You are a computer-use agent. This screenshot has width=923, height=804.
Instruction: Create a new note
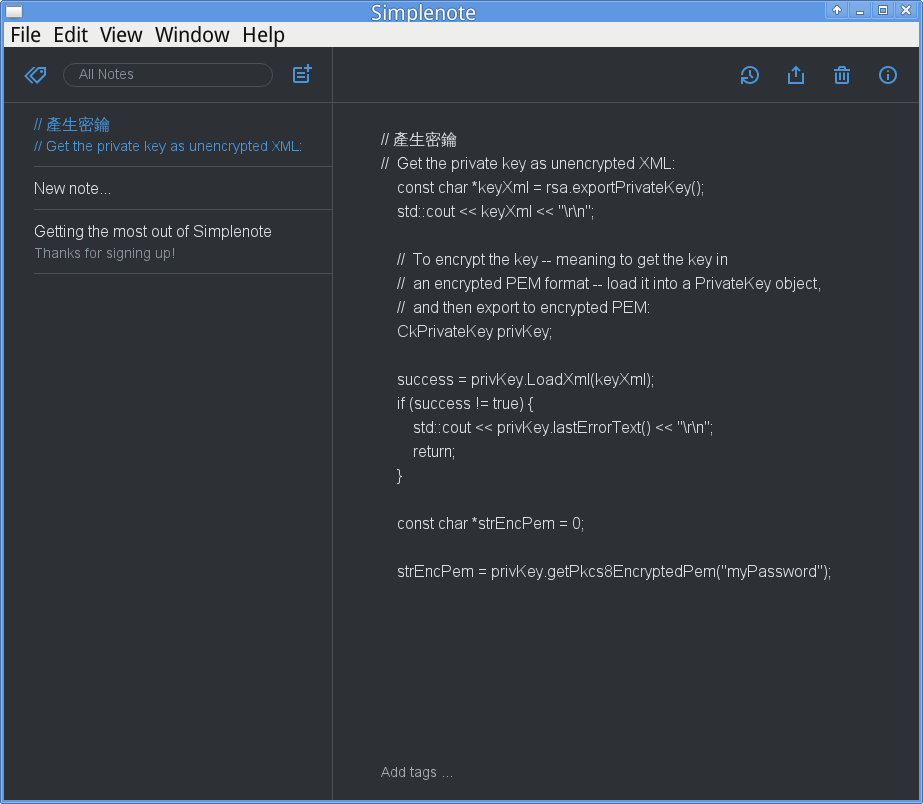coord(302,75)
